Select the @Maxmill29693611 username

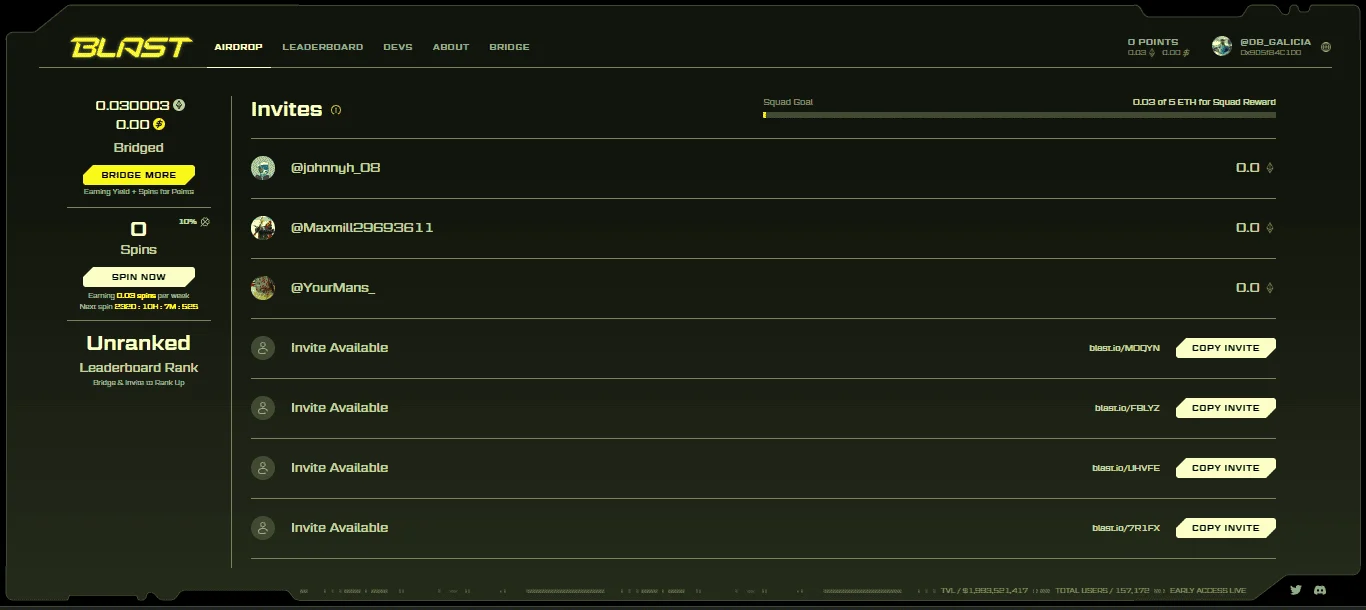(362, 228)
